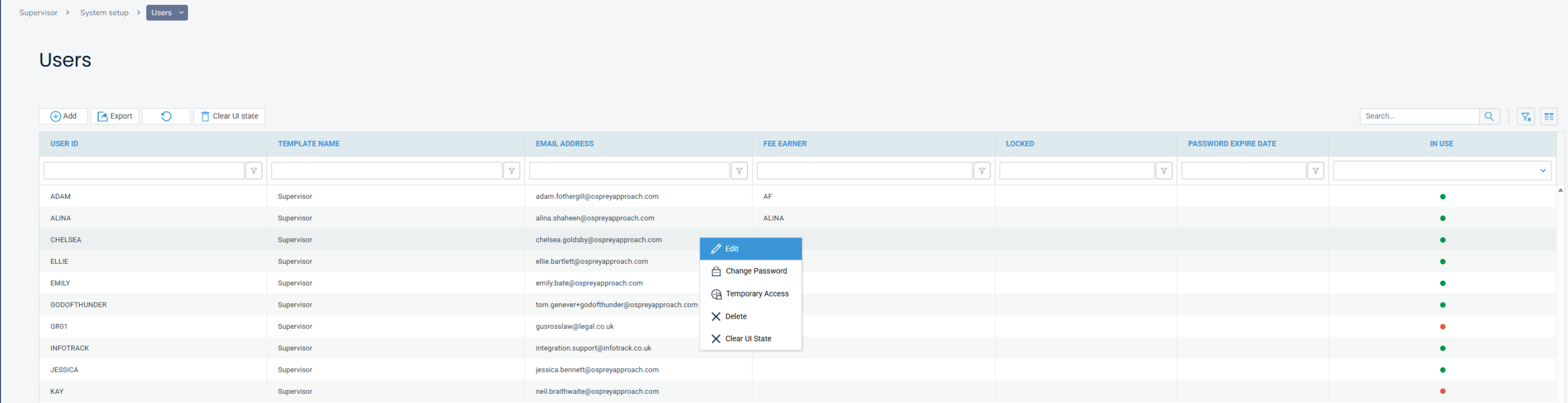The image size is (1568, 403).
Task: Click the refresh icon in the toolbar
Action: click(166, 116)
